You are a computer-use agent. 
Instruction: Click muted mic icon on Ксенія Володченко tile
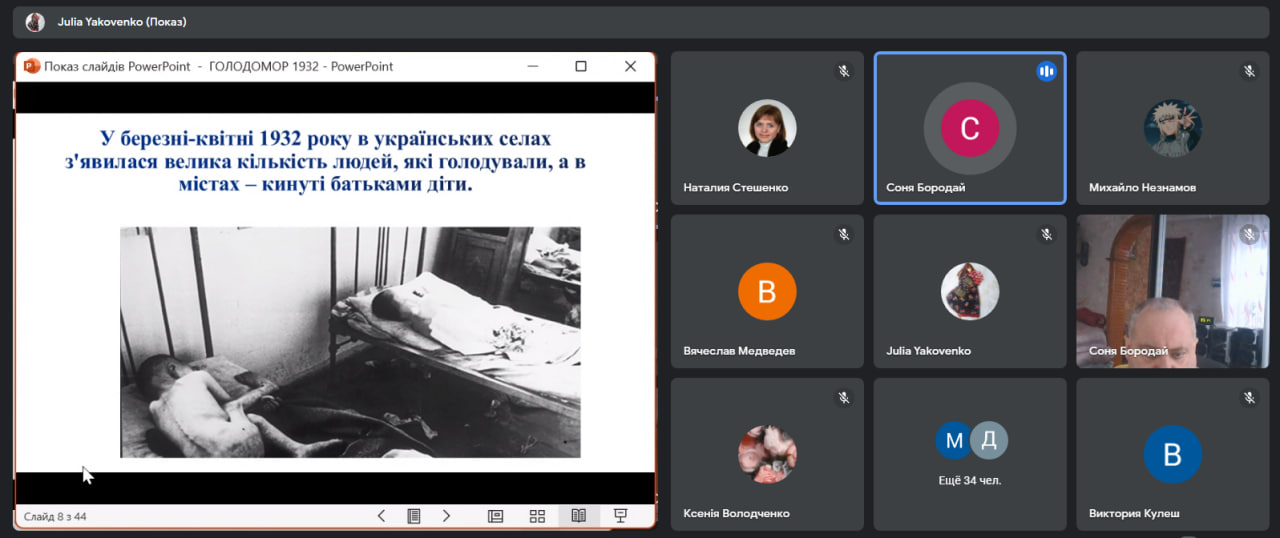844,397
